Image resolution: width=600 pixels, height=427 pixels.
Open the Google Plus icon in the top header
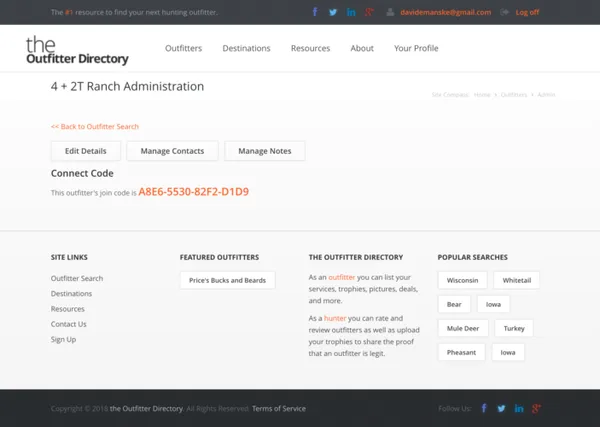pyautogui.click(x=369, y=12)
